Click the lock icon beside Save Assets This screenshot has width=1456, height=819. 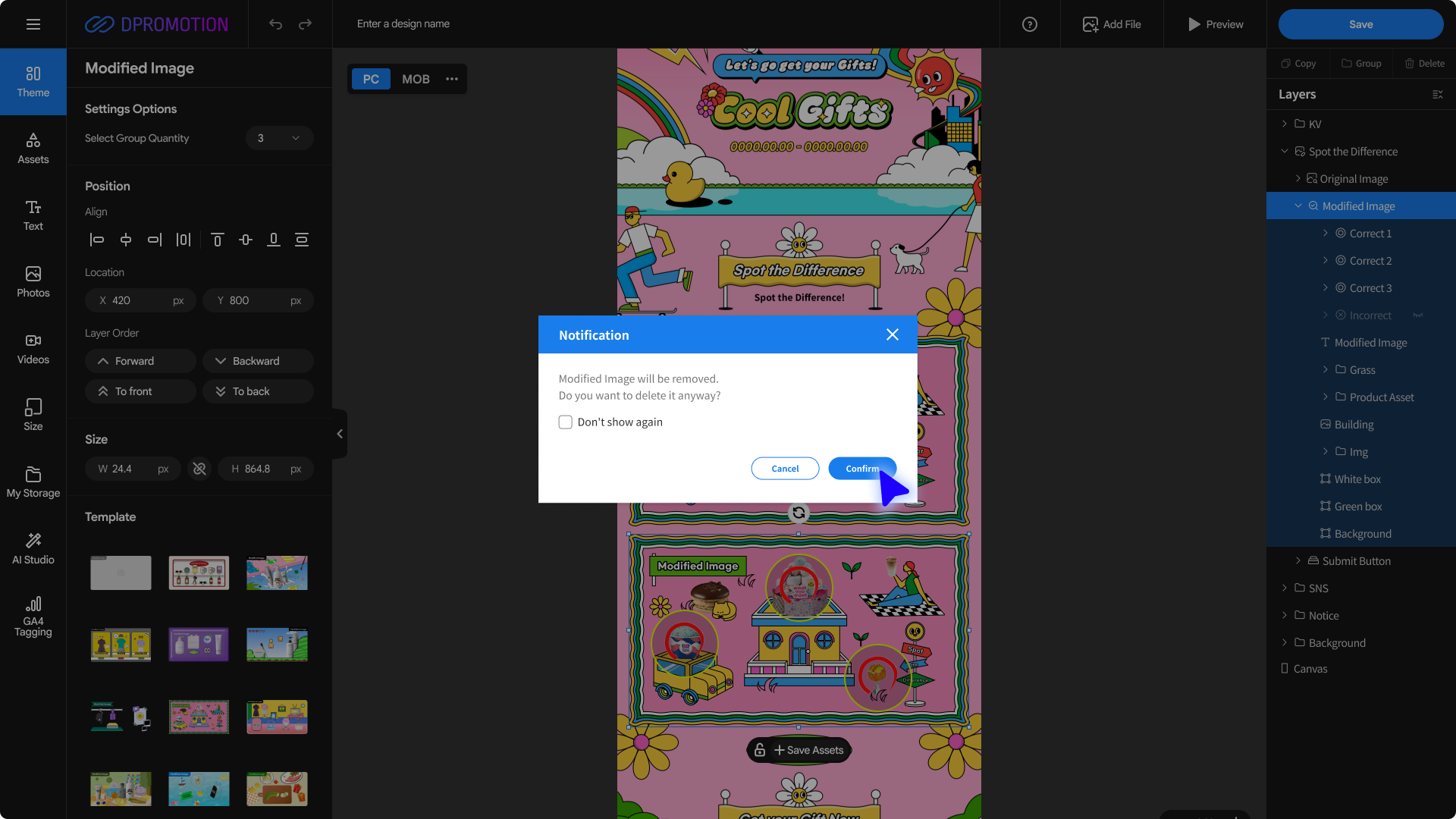click(759, 750)
